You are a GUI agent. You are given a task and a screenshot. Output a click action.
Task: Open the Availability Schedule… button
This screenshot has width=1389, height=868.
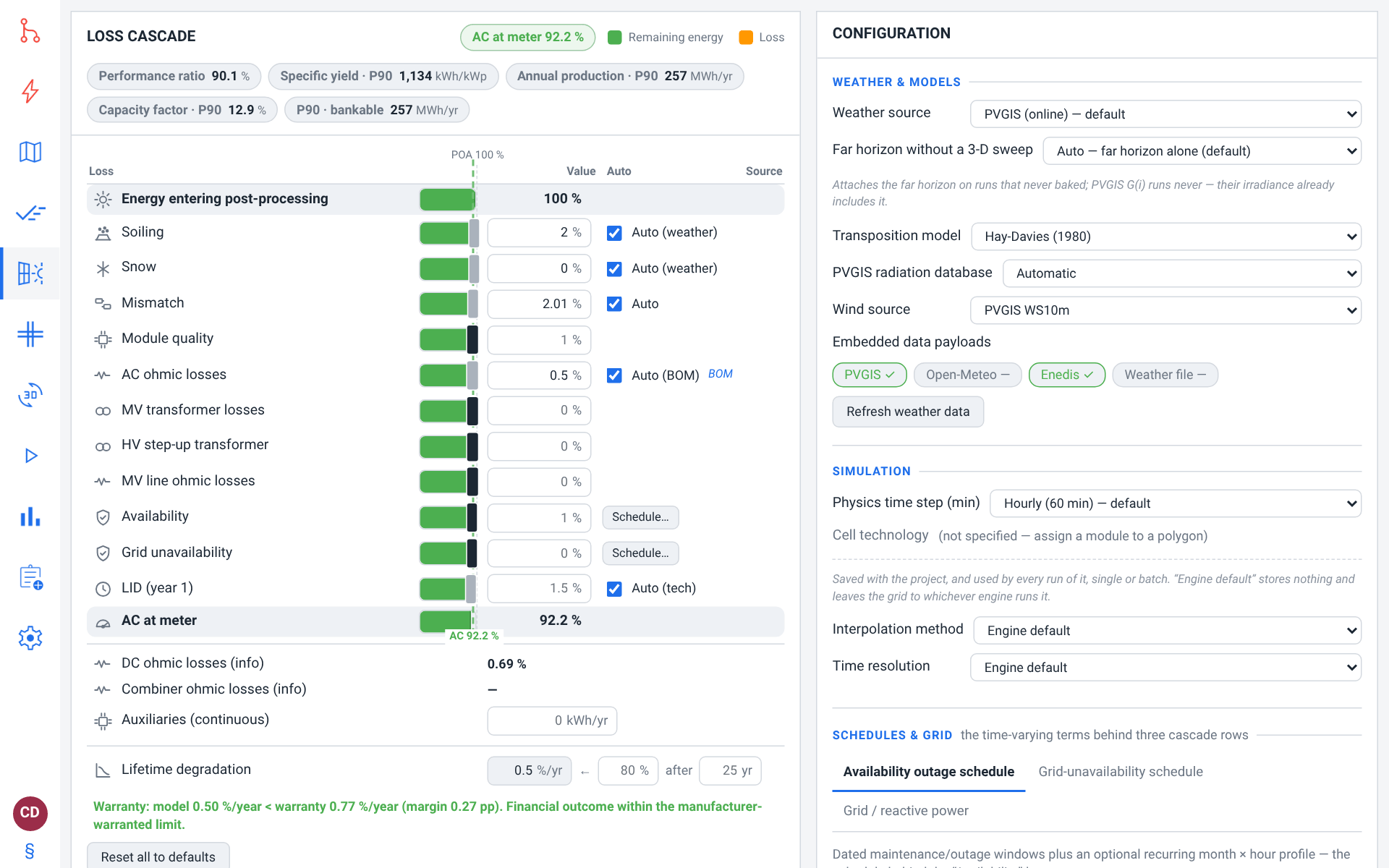click(640, 517)
